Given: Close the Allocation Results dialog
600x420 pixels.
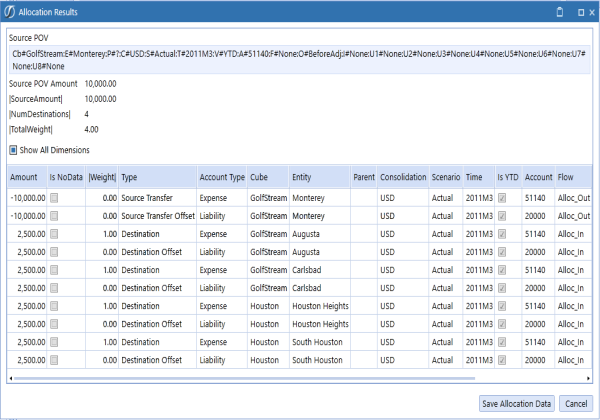Looking at the screenshot, I should tap(590, 11).
